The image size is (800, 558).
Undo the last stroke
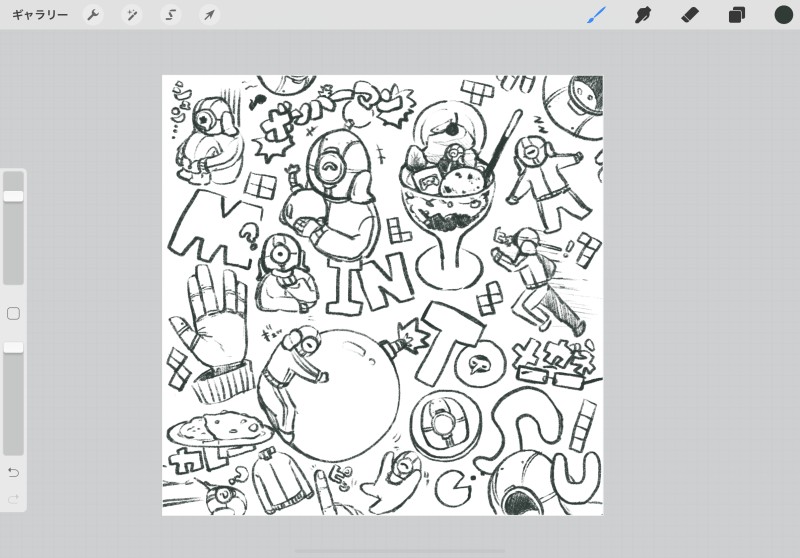[x=14, y=472]
